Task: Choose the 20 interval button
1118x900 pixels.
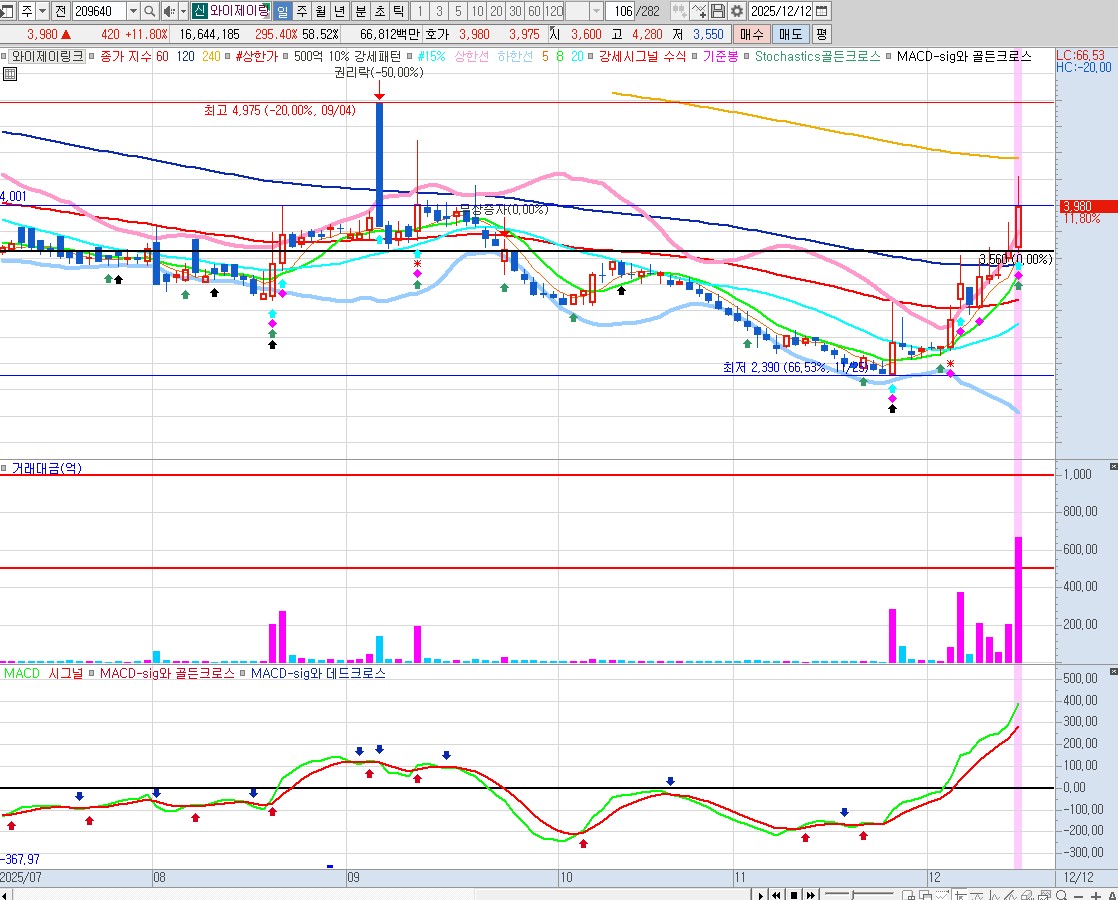Action: 497,11
